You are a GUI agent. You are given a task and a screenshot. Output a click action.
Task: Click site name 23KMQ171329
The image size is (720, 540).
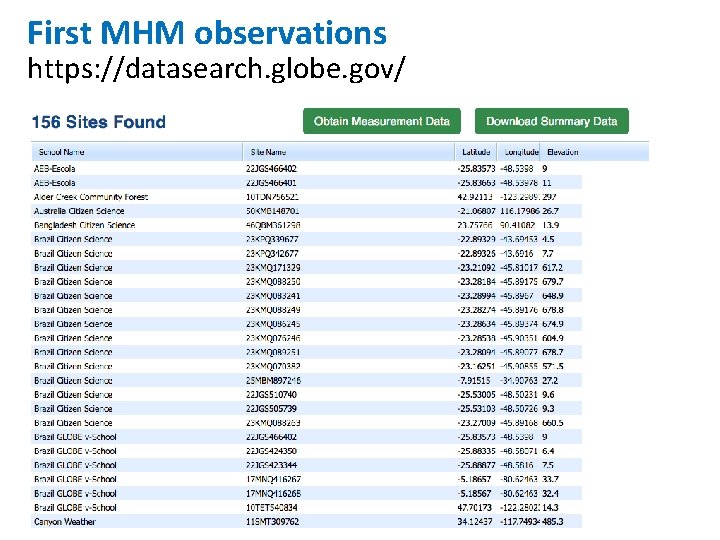coord(273,268)
